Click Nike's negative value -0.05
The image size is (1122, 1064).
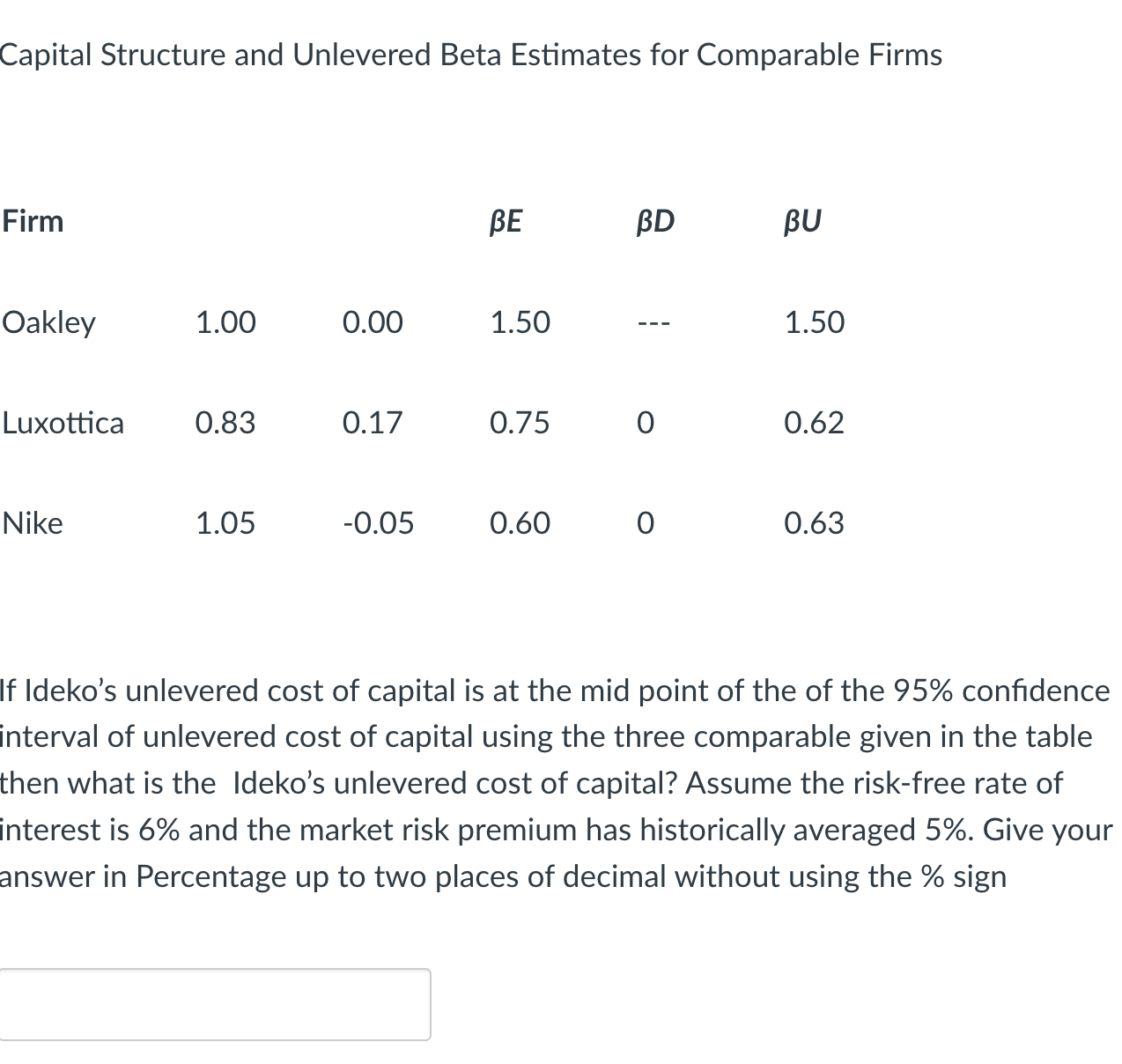[379, 523]
